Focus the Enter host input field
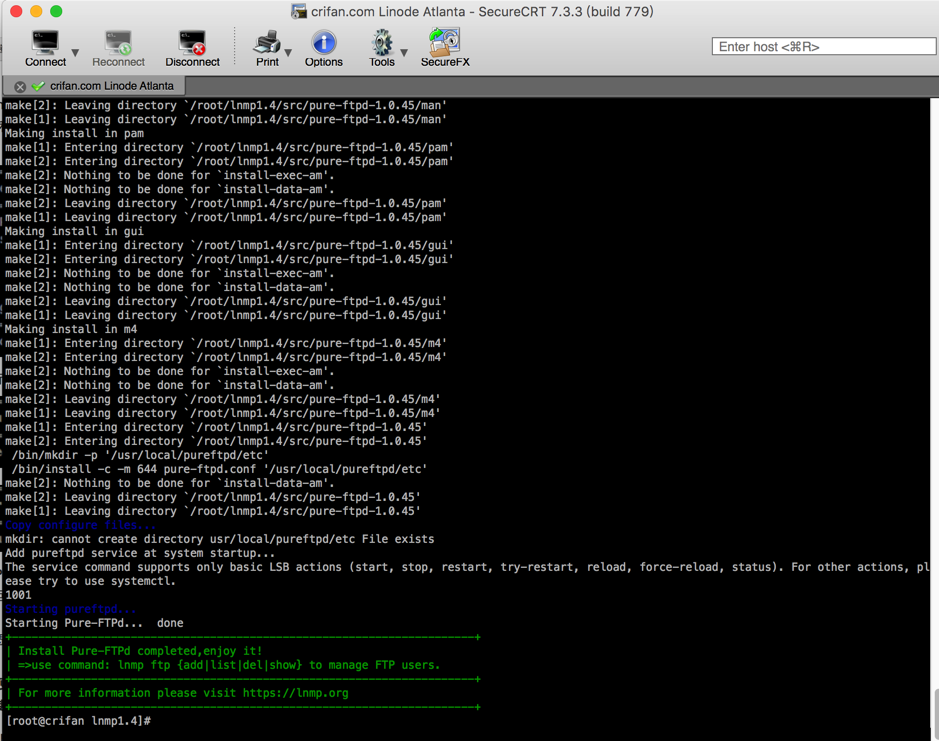Screen dimensions: 939x741 tap(823, 47)
